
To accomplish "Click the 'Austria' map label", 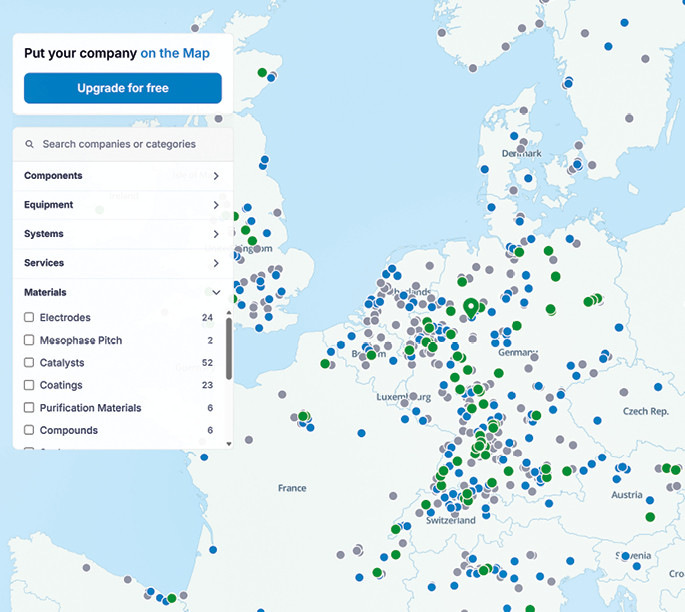I will click(626, 495).
